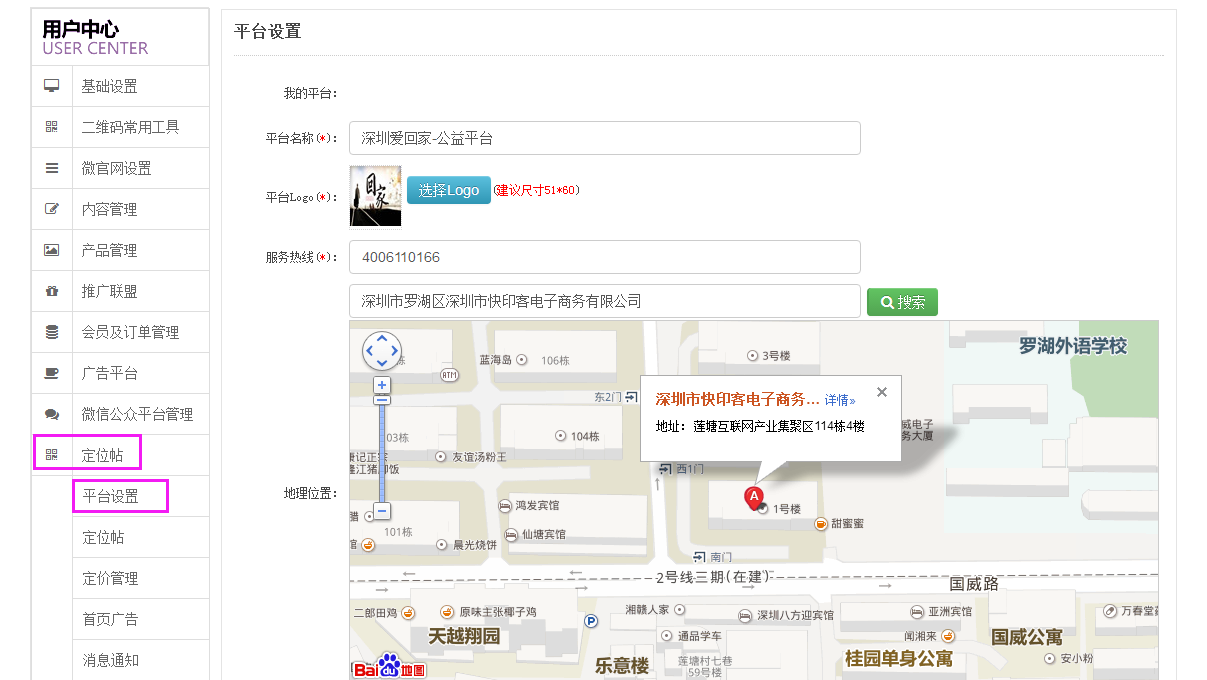Click the 东2门 gate icon on the map
Viewport: 1207px width, 680px height.
tap(632, 396)
